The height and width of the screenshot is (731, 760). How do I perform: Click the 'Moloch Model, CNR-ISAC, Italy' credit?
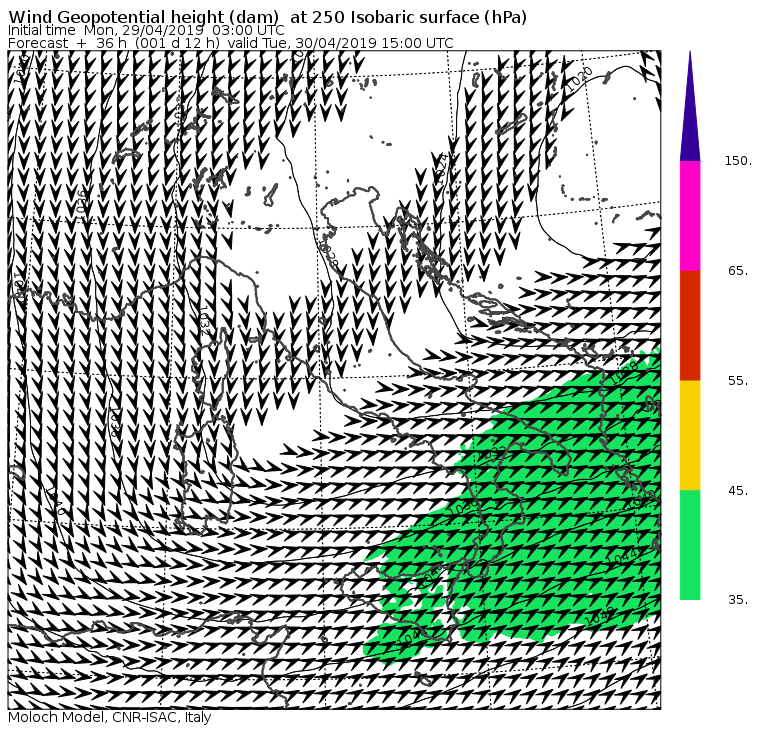point(110,717)
